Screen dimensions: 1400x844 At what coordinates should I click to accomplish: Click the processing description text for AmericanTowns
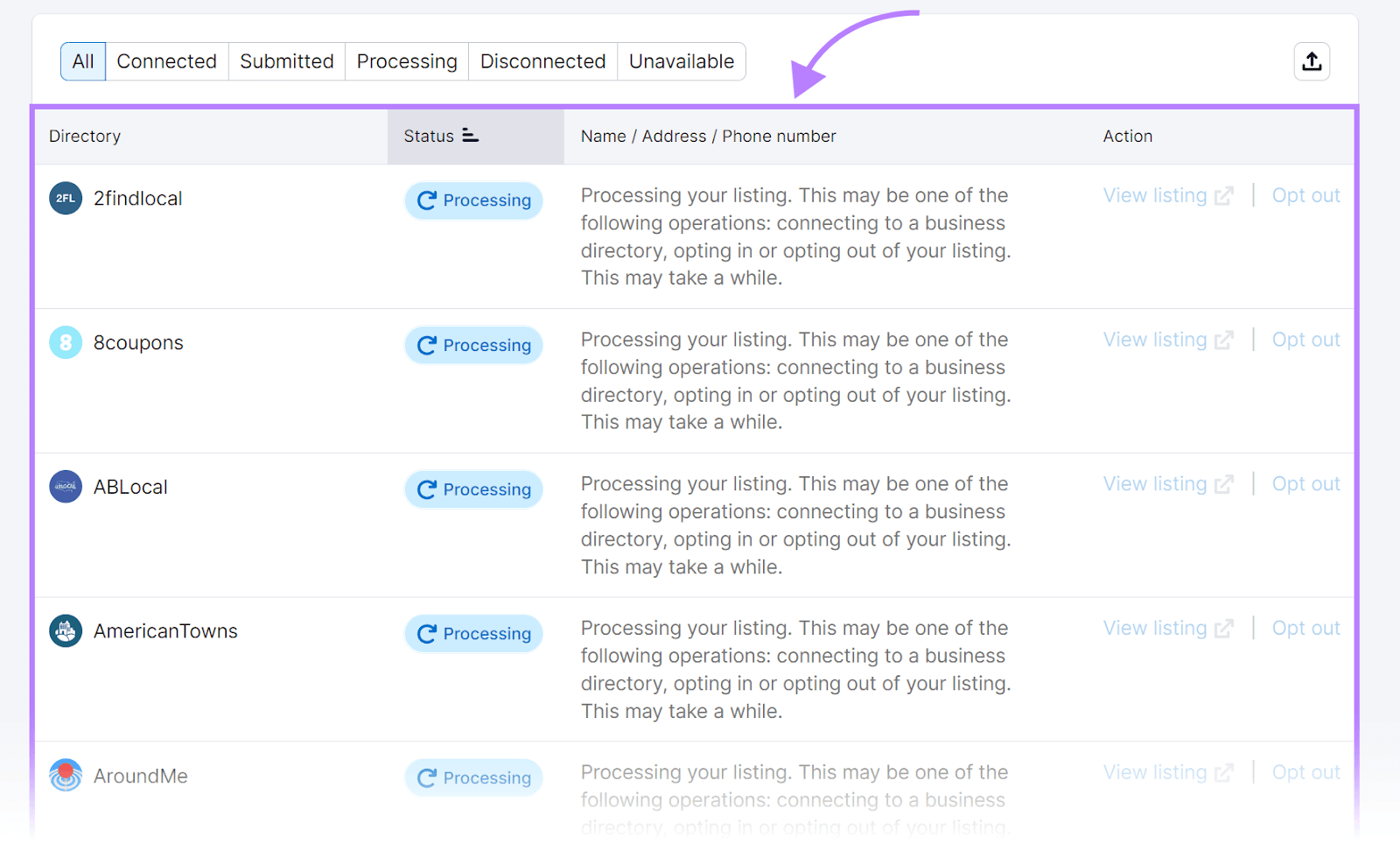point(795,670)
